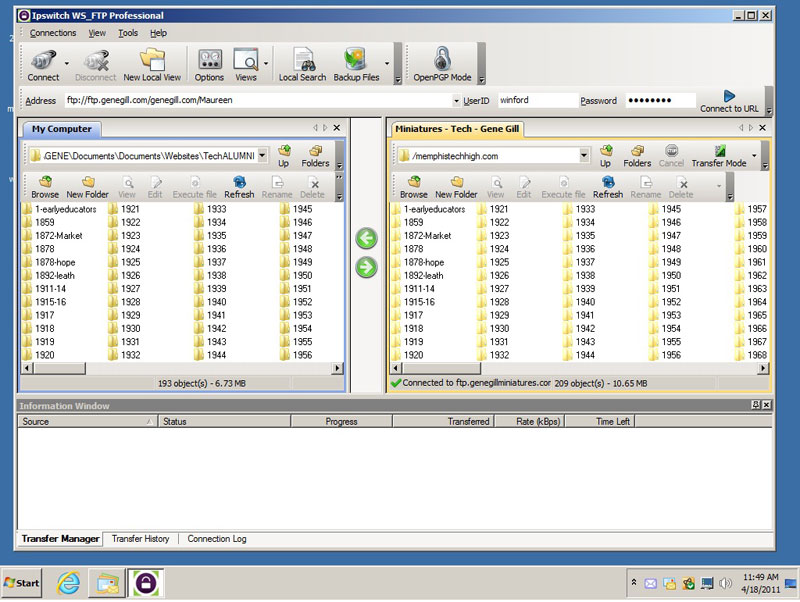Open the Tools menu
The width and height of the screenshot is (800, 602).
[x=128, y=33]
